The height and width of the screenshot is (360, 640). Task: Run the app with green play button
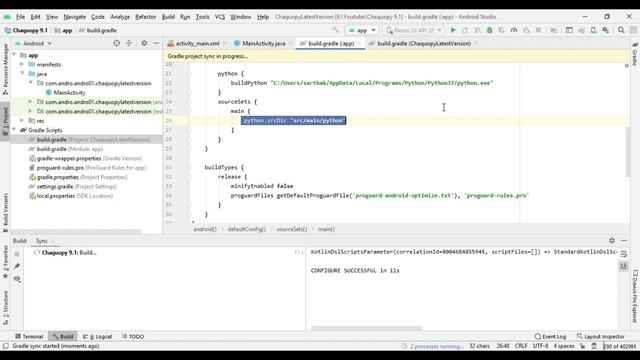pos(453,30)
